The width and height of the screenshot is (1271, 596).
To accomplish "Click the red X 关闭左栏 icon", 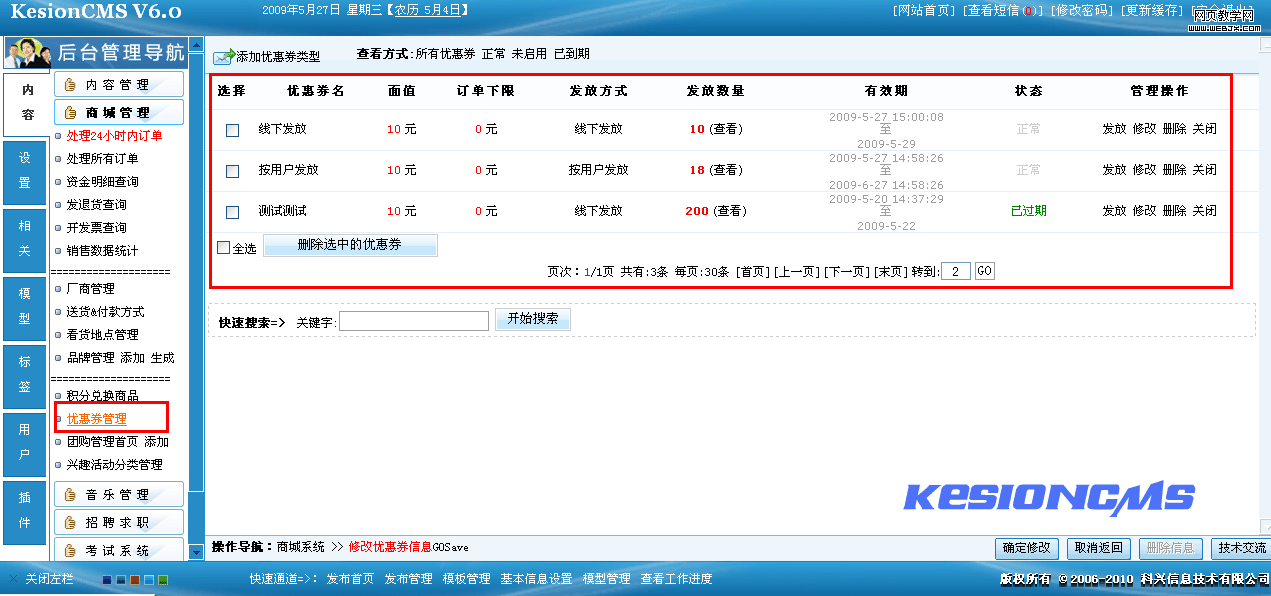I will tap(13, 579).
